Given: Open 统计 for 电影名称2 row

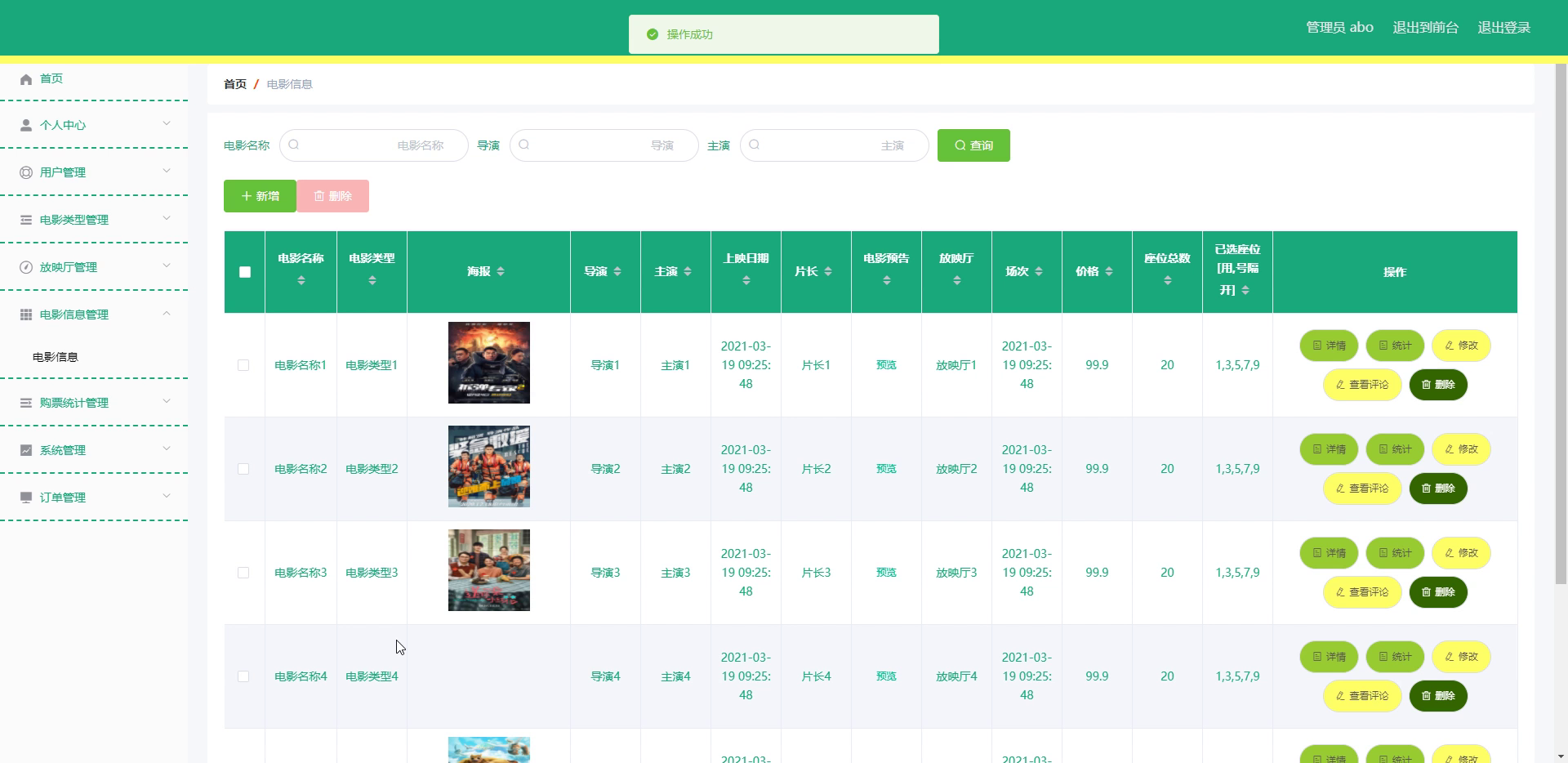Looking at the screenshot, I should pos(1395,449).
